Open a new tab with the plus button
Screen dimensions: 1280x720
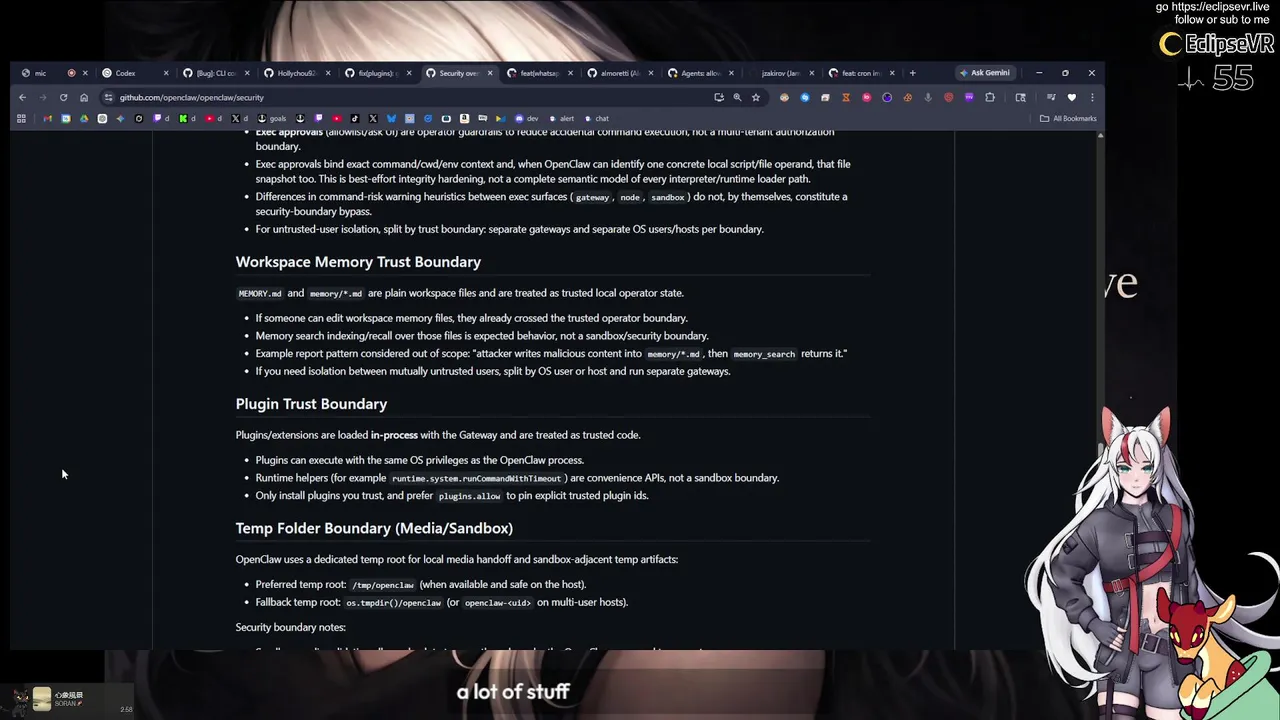(912, 72)
